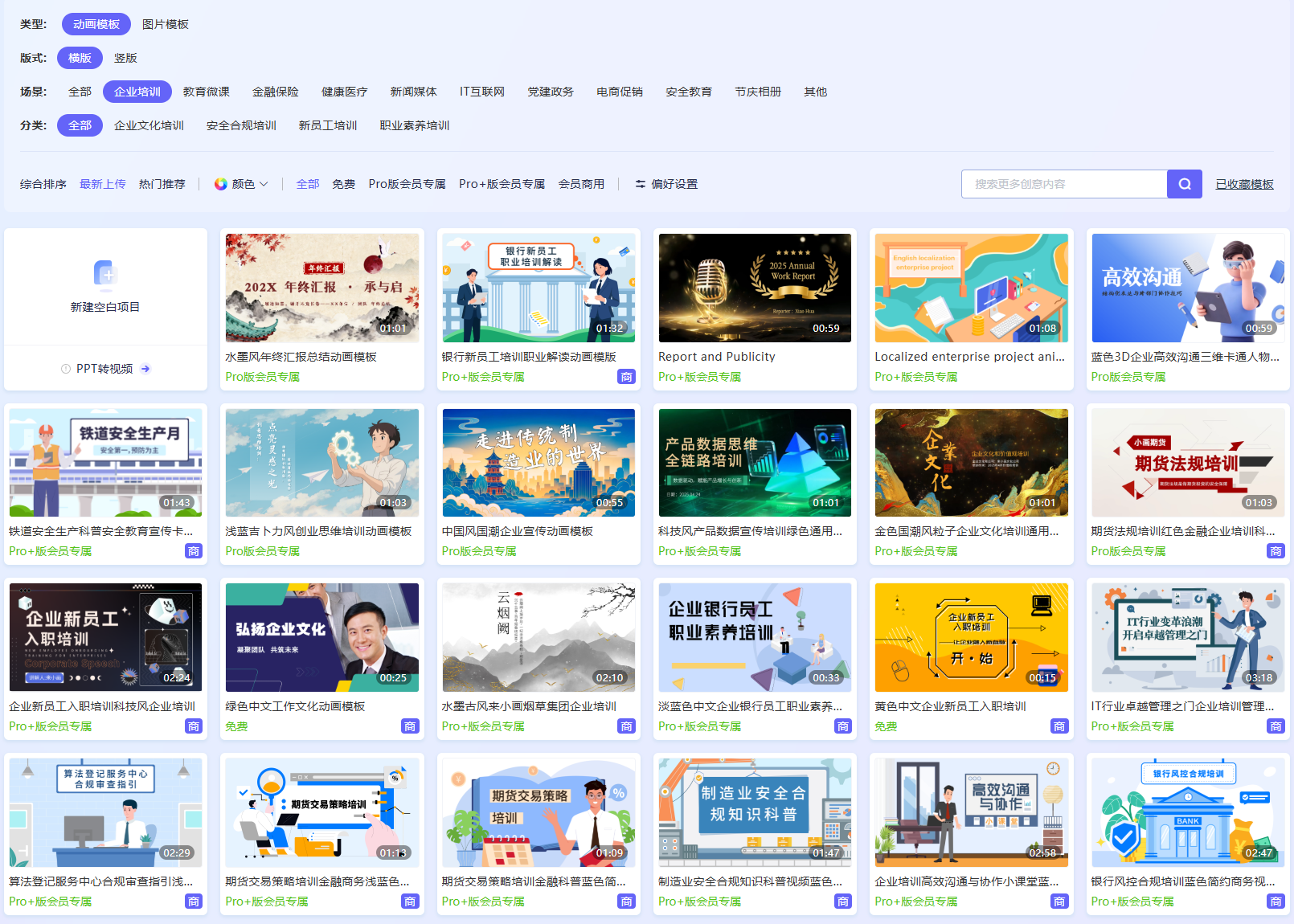
Task: Sort templates by 热门推荐
Action: [162, 184]
